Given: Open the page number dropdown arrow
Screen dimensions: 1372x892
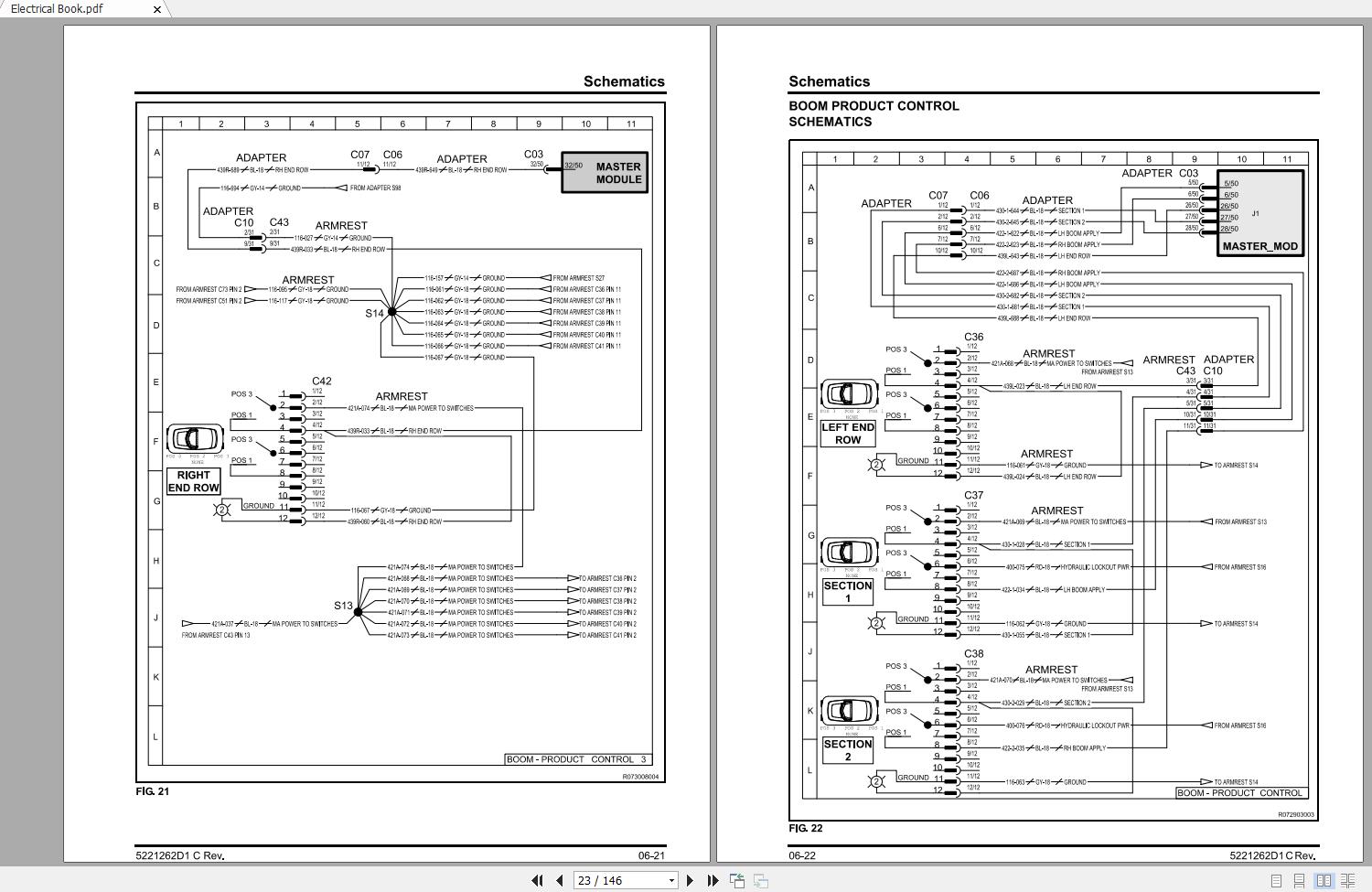Looking at the screenshot, I should tap(671, 880).
